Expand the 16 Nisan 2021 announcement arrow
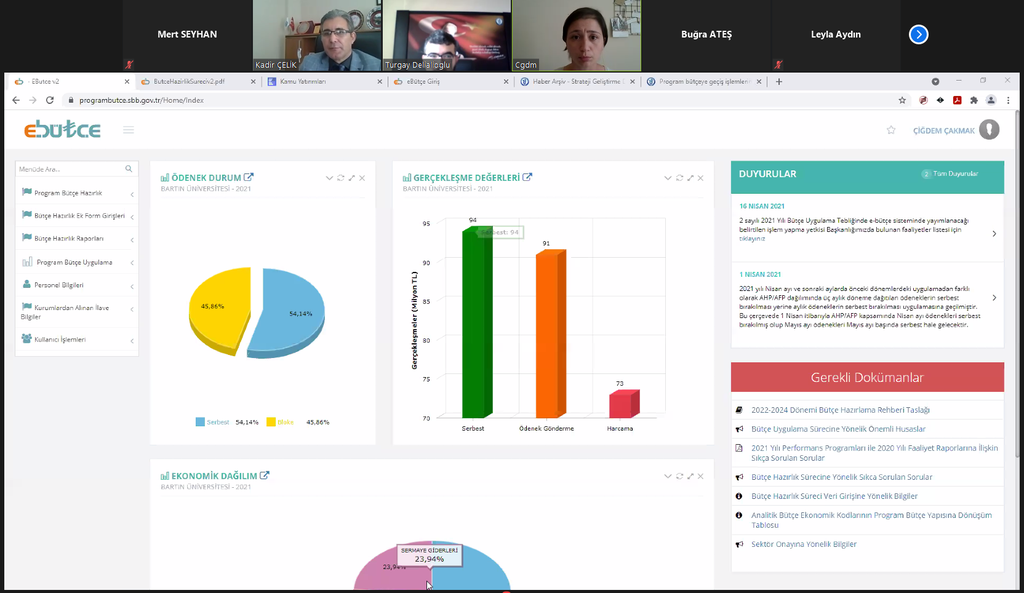 tap(993, 234)
